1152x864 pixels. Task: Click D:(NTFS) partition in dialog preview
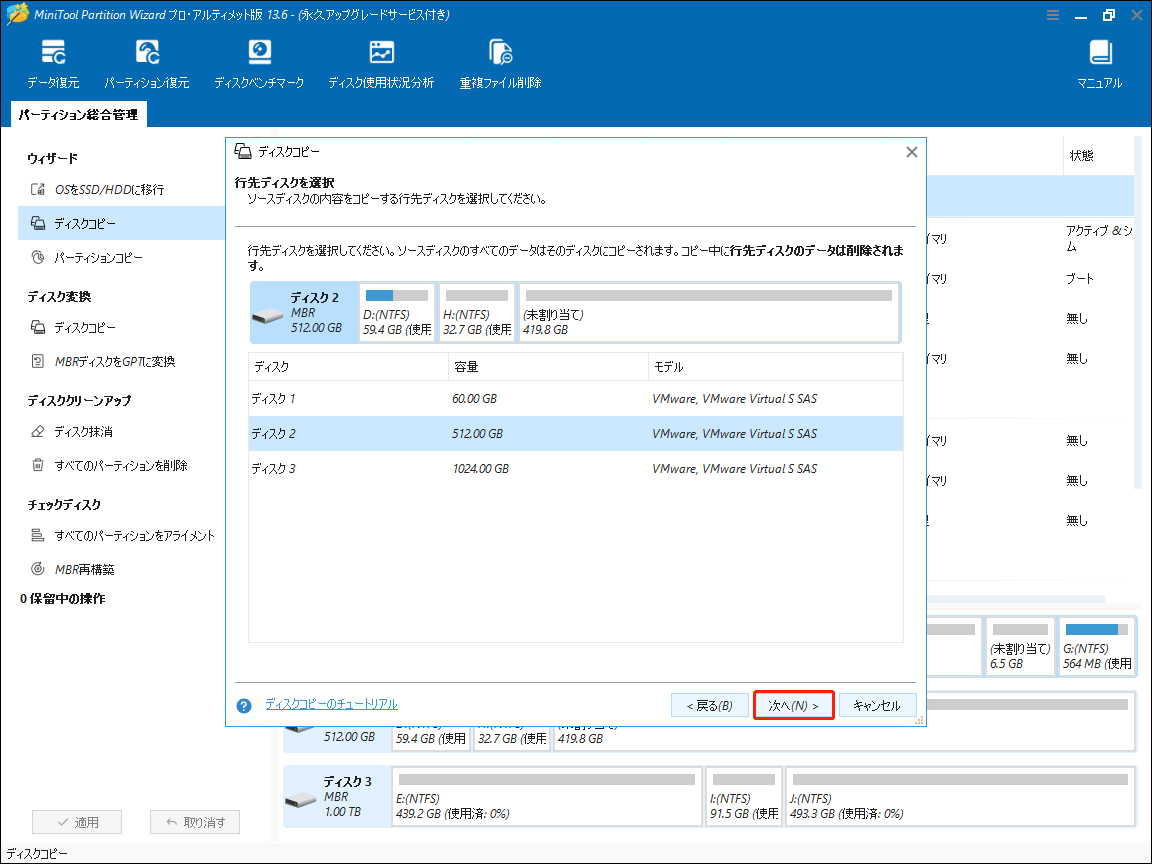(397, 313)
